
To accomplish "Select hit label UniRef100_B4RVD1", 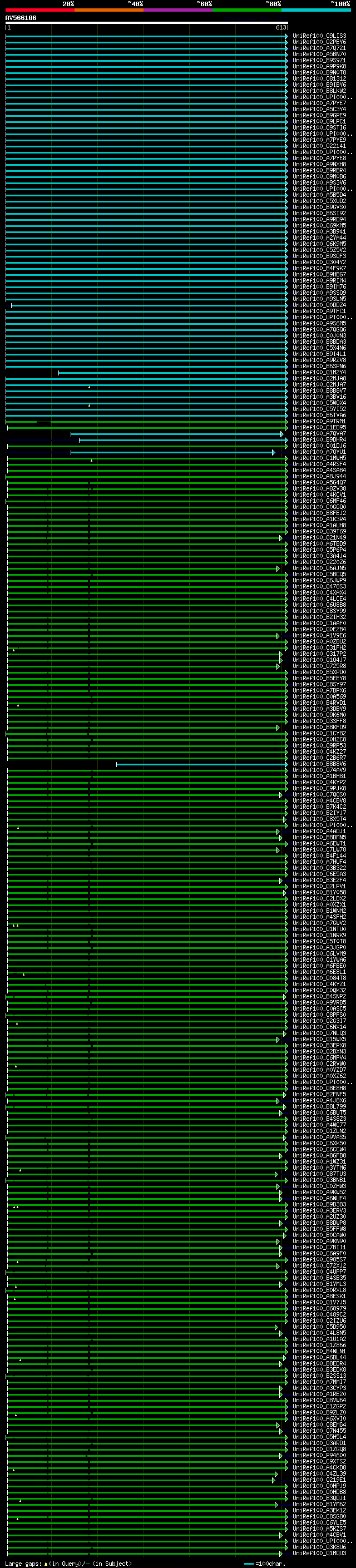I will (x=319, y=703).
